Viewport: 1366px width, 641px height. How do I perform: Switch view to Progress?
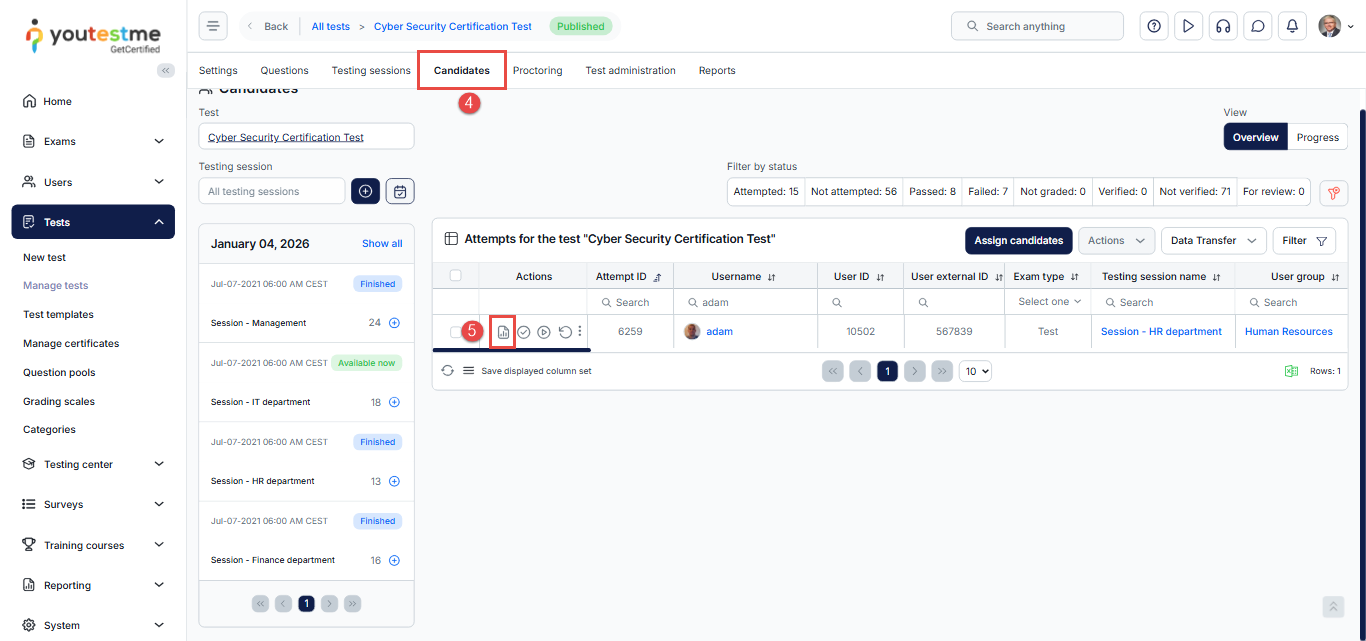pyautogui.click(x=1317, y=137)
